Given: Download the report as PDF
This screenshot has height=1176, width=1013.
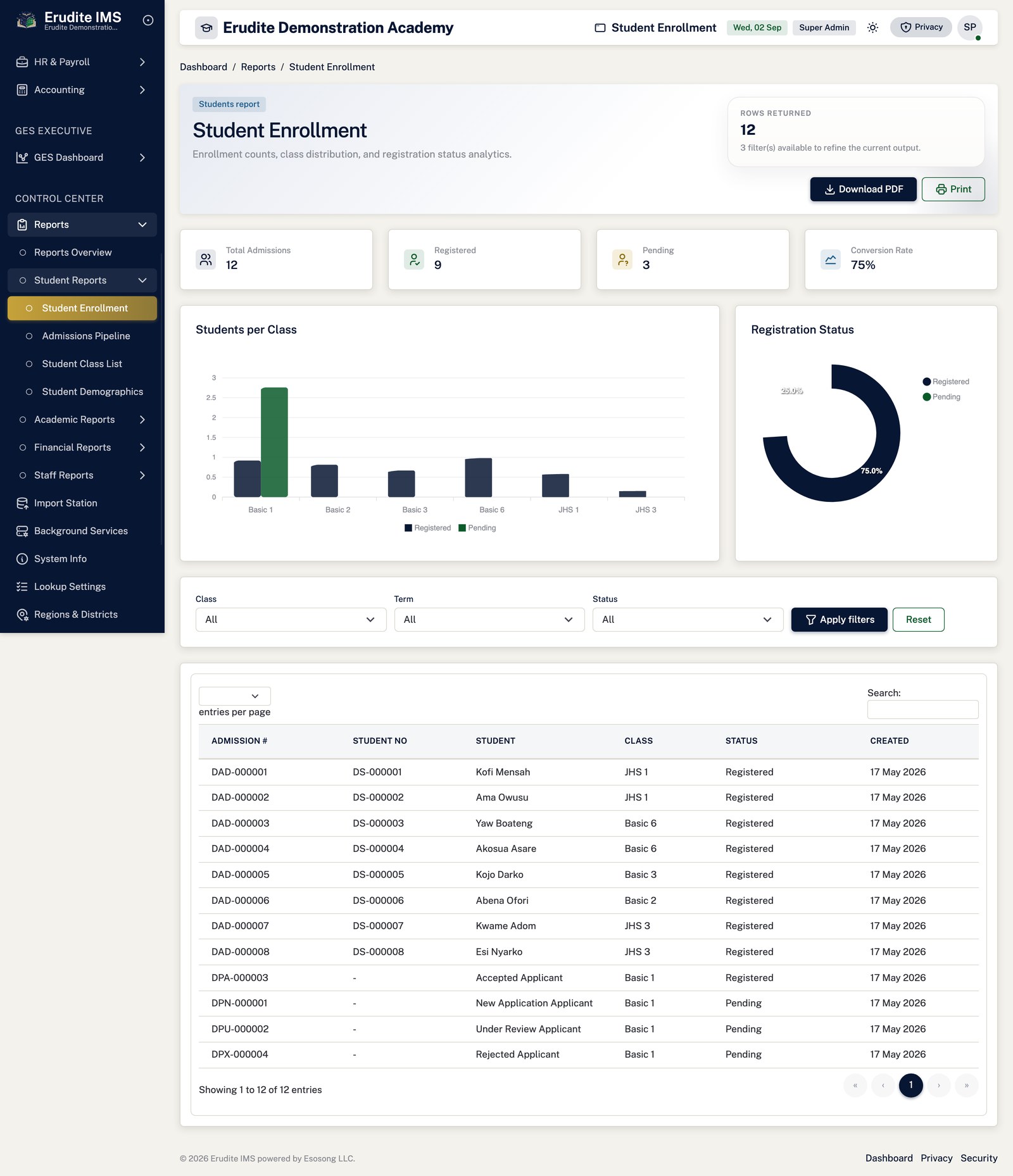Looking at the screenshot, I should (x=864, y=189).
